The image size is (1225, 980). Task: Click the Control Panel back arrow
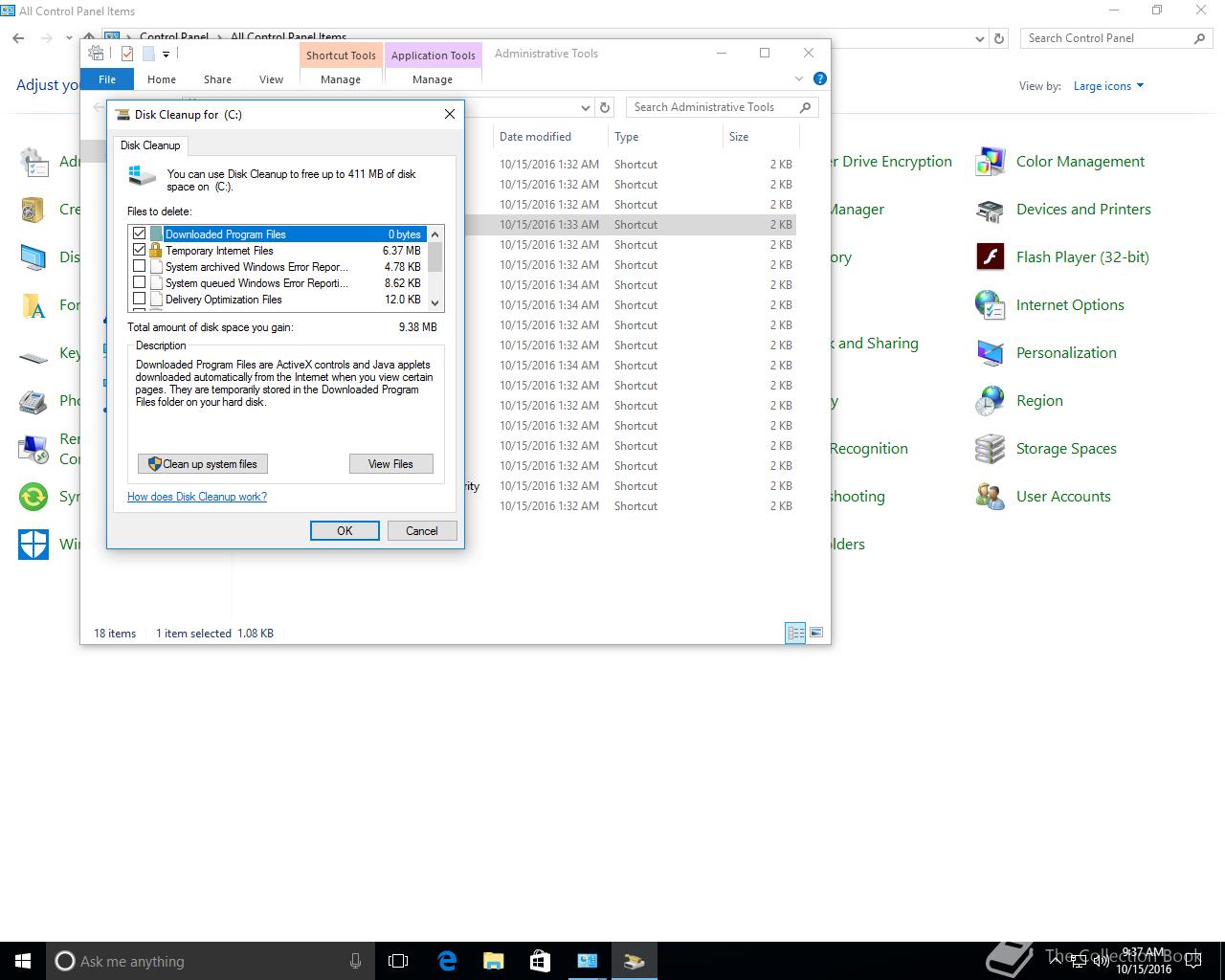(x=19, y=38)
